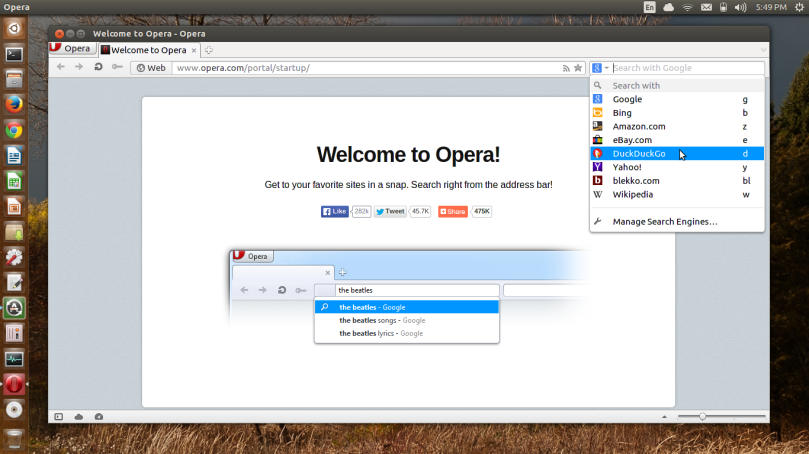Select Wikipedia search engine
The image size is (809, 454).
(x=677, y=194)
